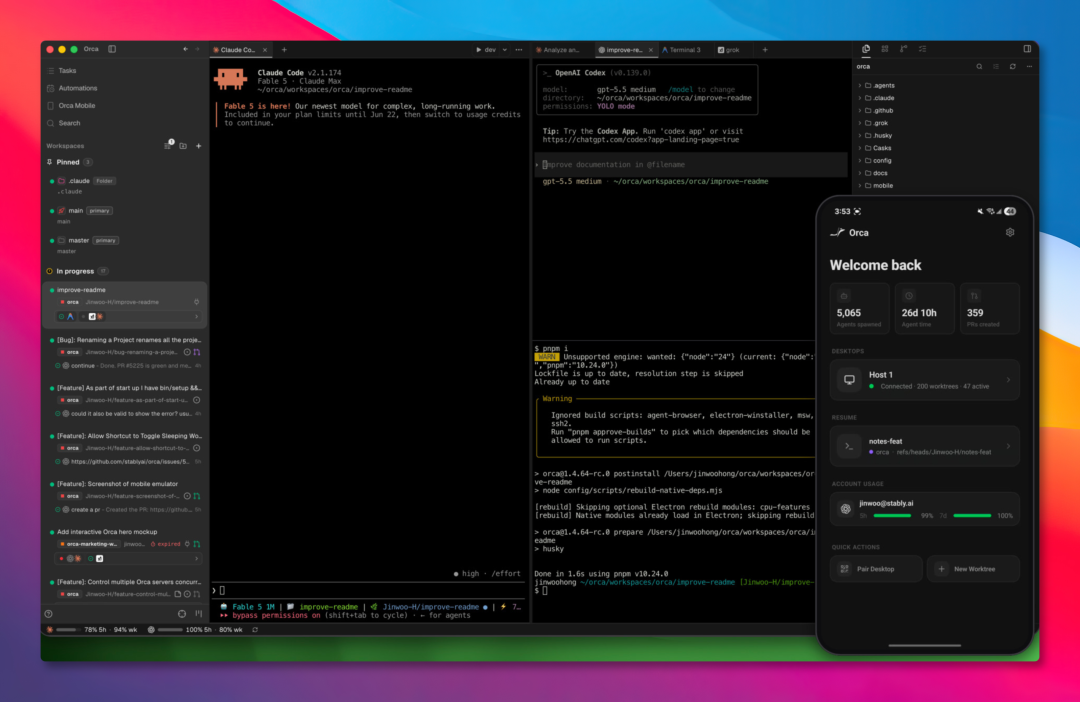Toggle the left sidebar panel icon
Image resolution: width=1080 pixels, height=702 pixels.
point(112,50)
